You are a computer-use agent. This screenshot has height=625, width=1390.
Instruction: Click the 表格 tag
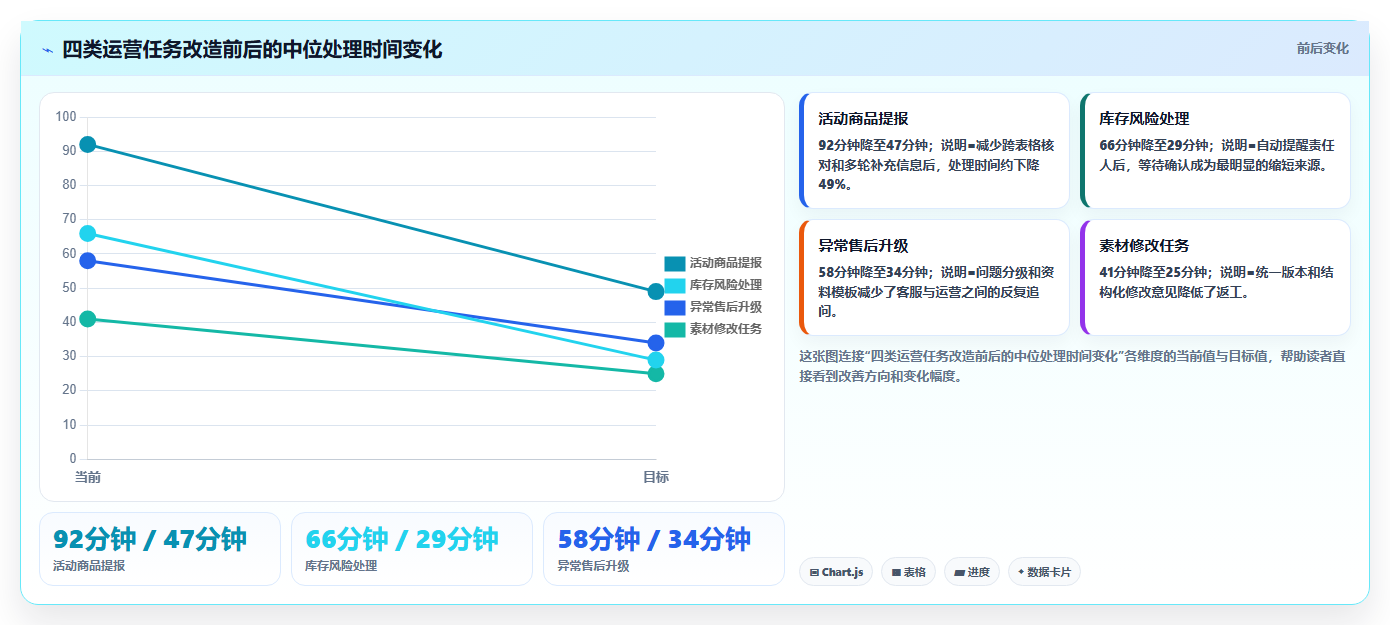coord(908,572)
